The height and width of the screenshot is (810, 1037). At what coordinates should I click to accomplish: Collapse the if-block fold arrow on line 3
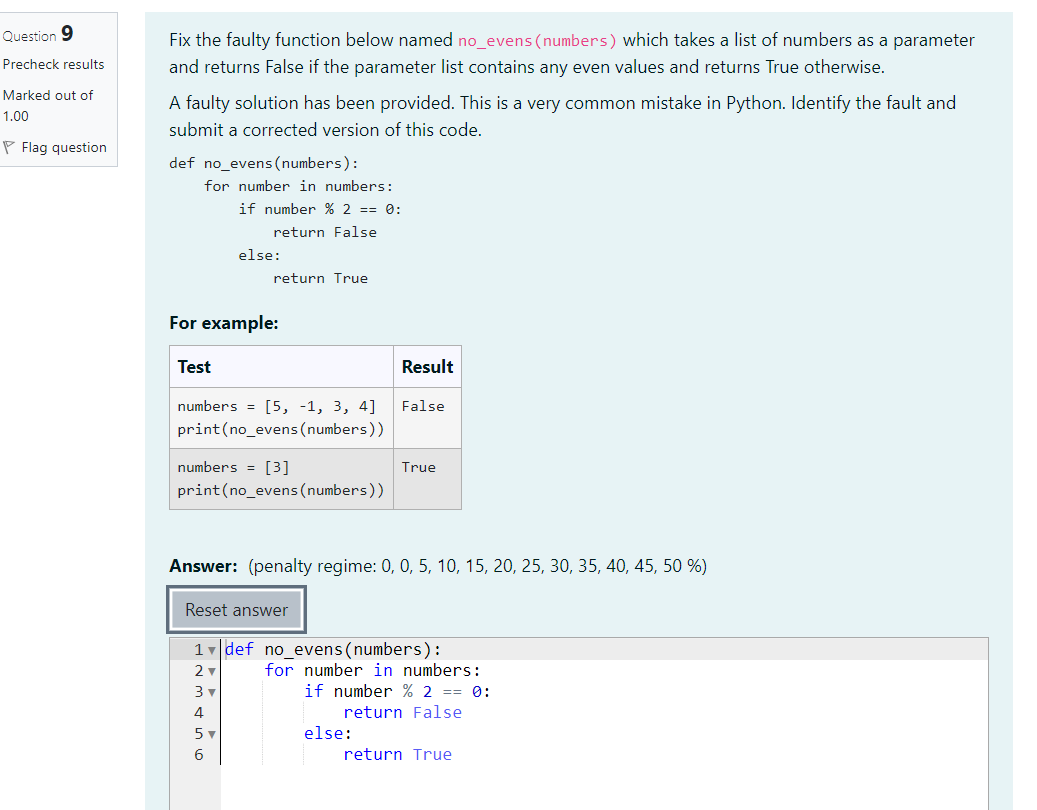click(212, 693)
